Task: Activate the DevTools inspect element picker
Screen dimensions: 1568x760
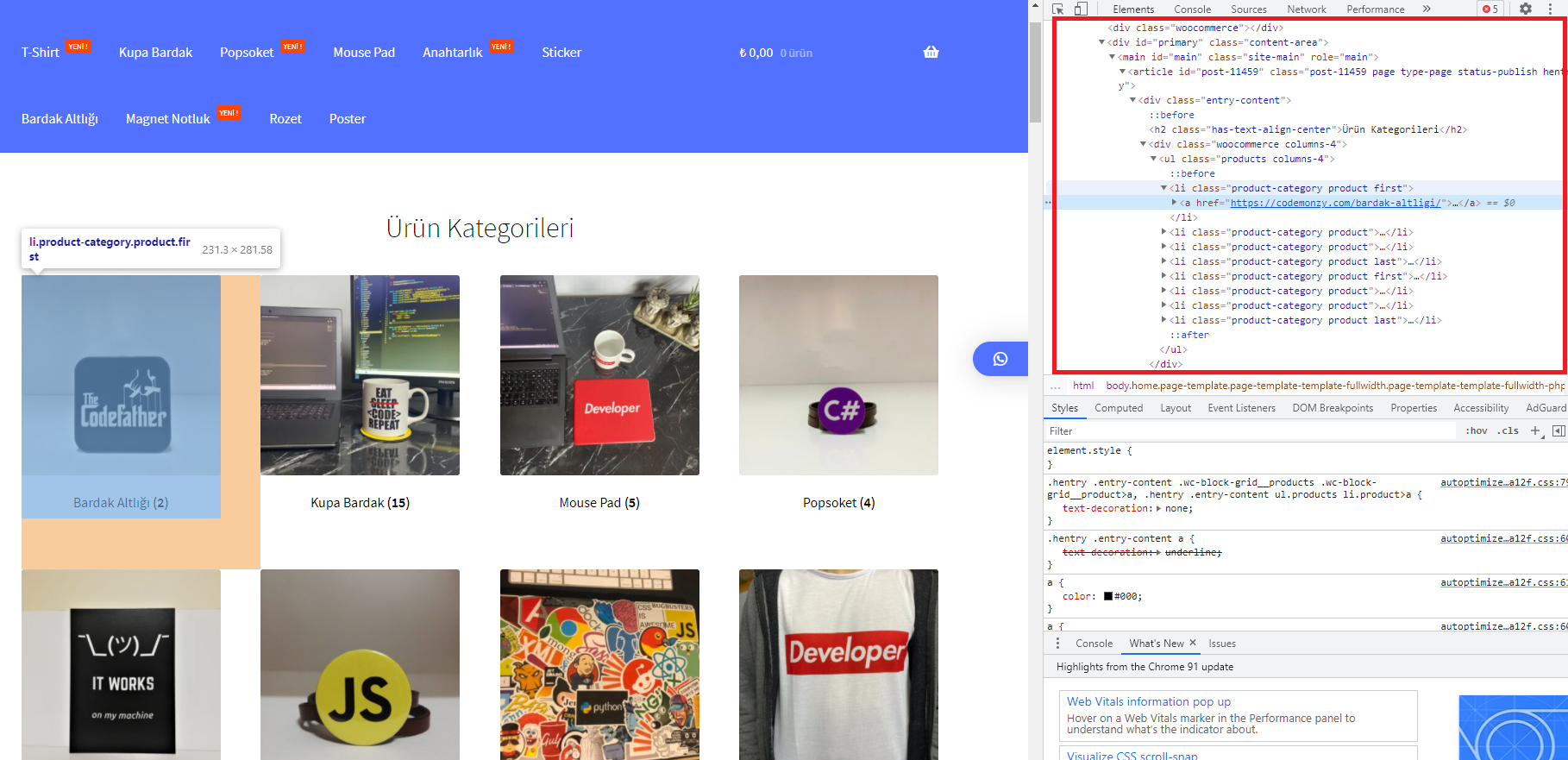Action: tap(1058, 9)
